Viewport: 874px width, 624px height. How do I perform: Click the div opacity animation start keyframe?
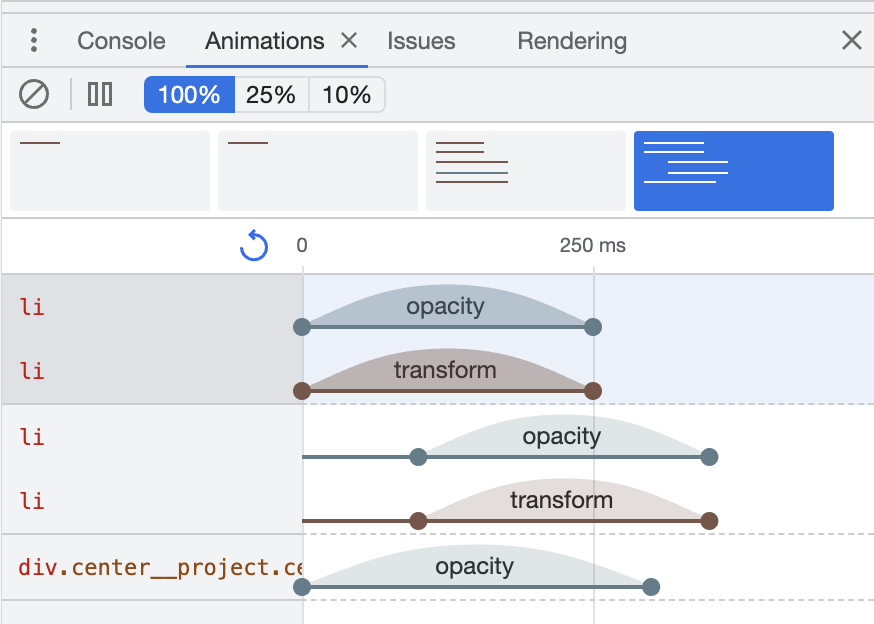pyautogui.click(x=302, y=587)
